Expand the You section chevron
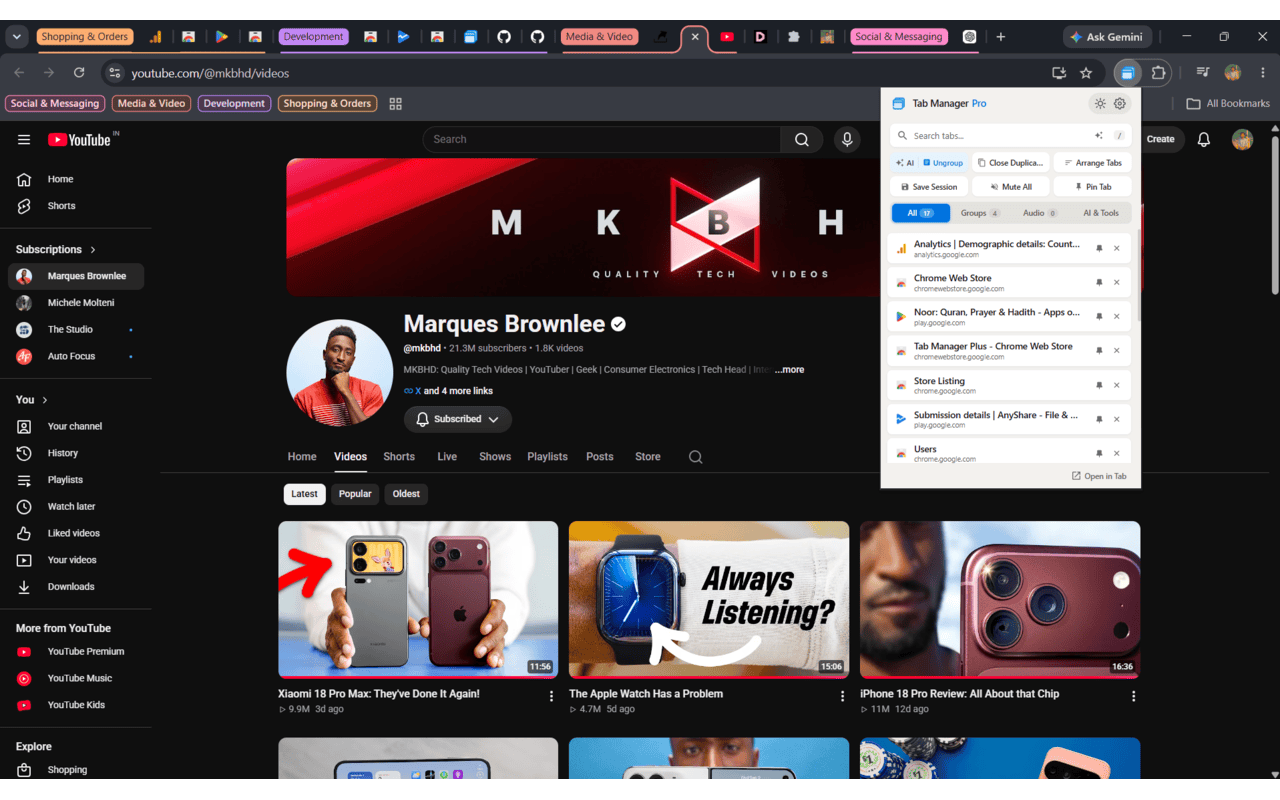This screenshot has width=1280, height=800. [45, 400]
